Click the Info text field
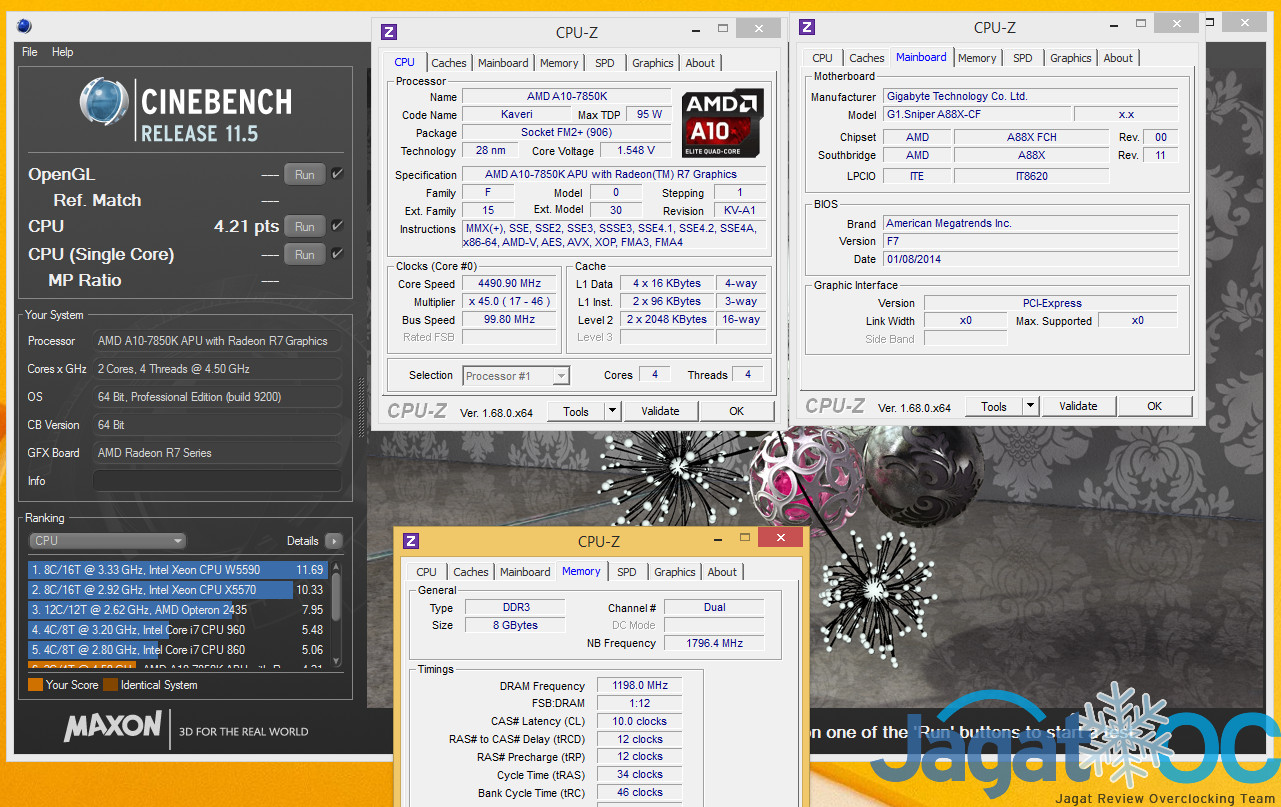 (x=217, y=481)
